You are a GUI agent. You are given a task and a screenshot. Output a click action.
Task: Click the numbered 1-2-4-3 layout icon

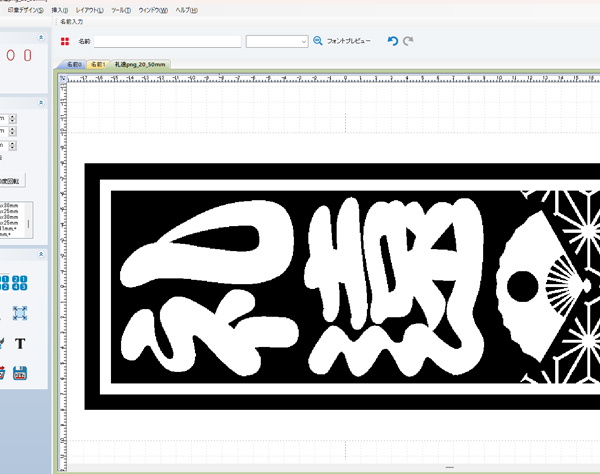click(x=20, y=284)
